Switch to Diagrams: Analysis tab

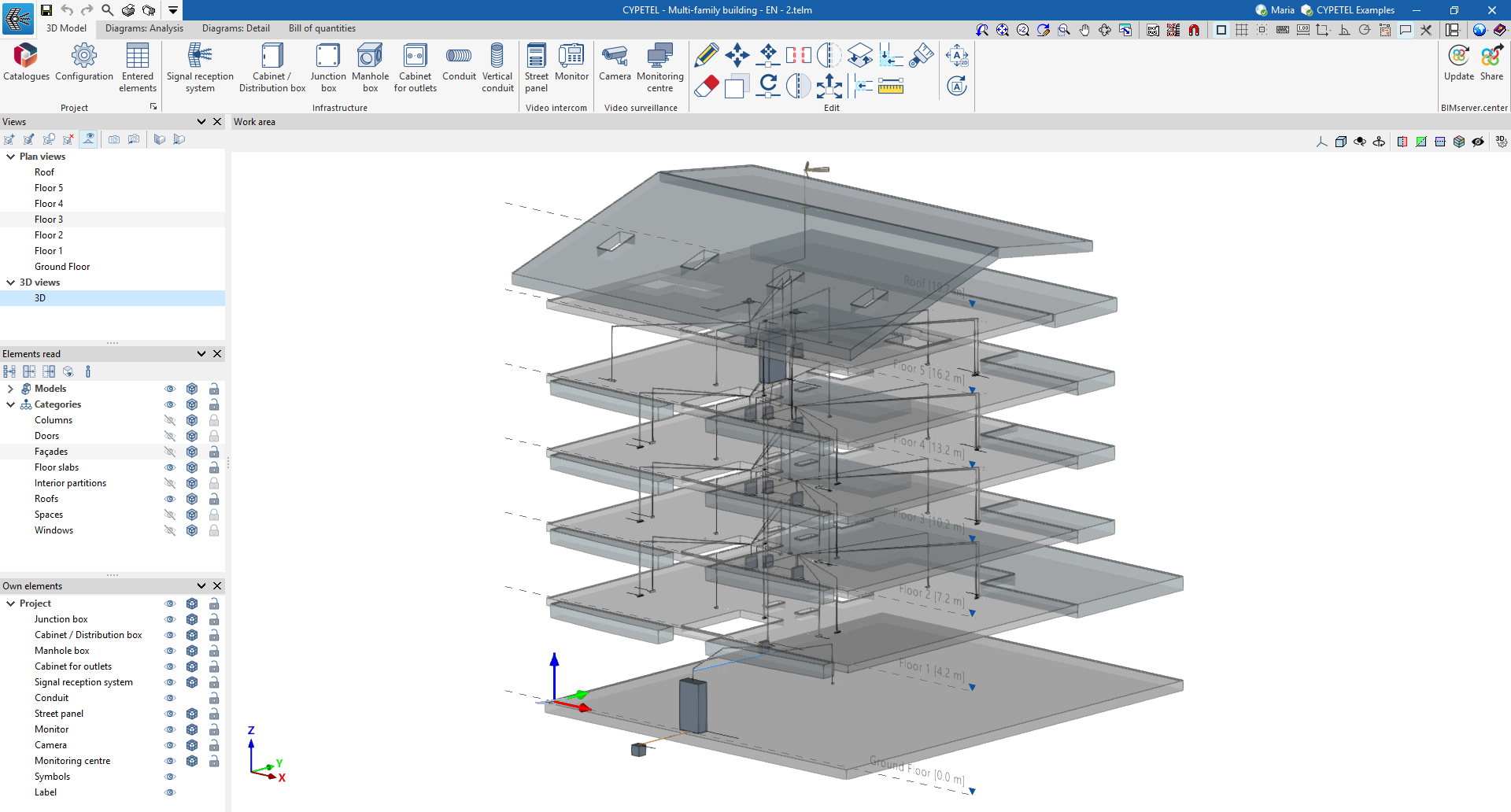pos(144,28)
